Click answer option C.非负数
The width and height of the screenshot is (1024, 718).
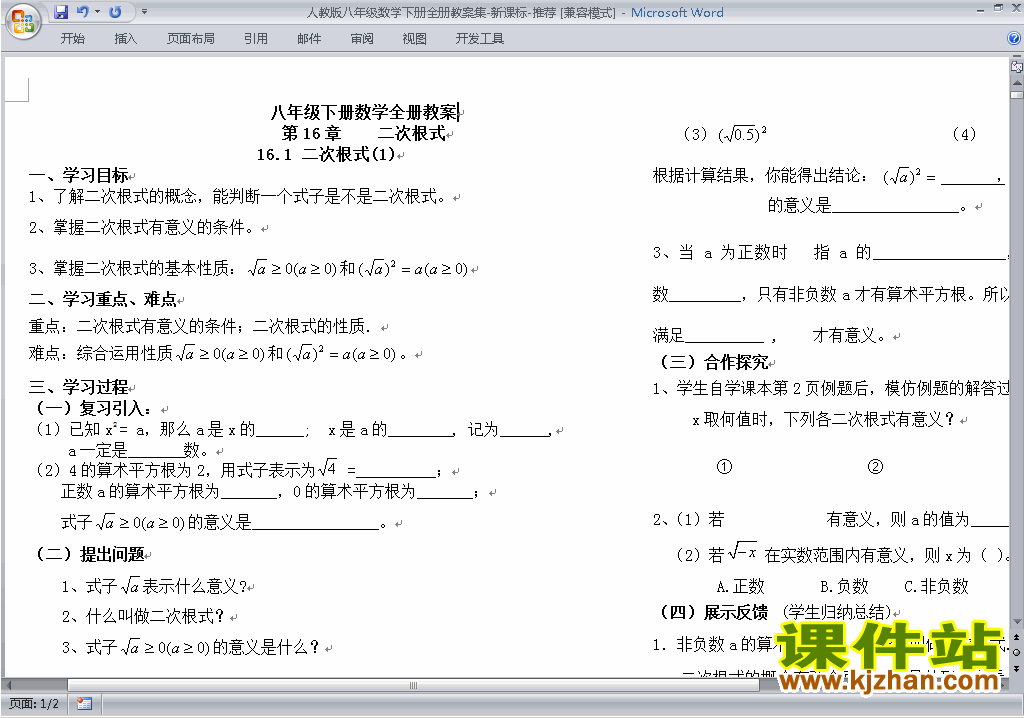(936, 587)
